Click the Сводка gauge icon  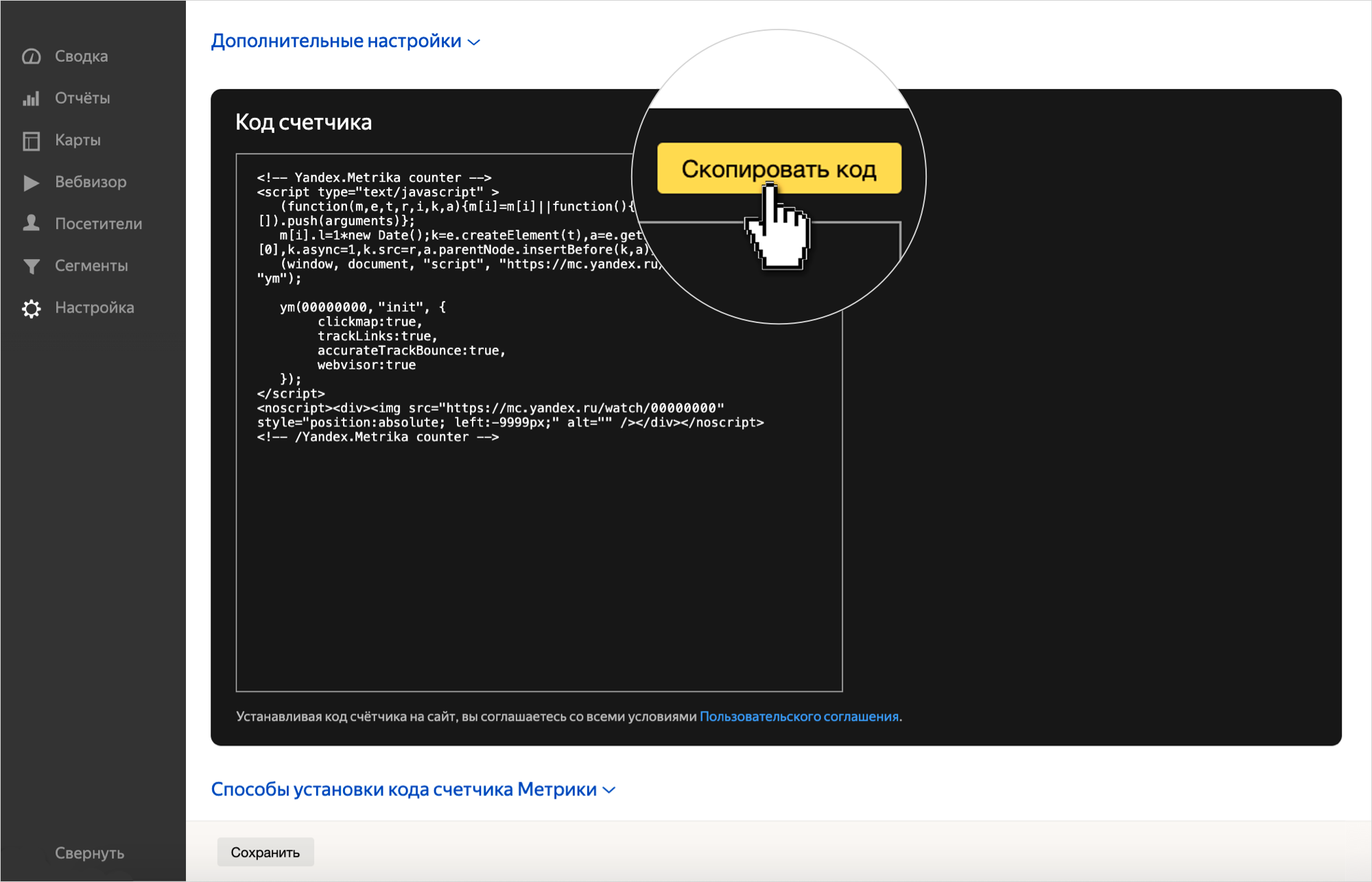pyautogui.click(x=32, y=56)
